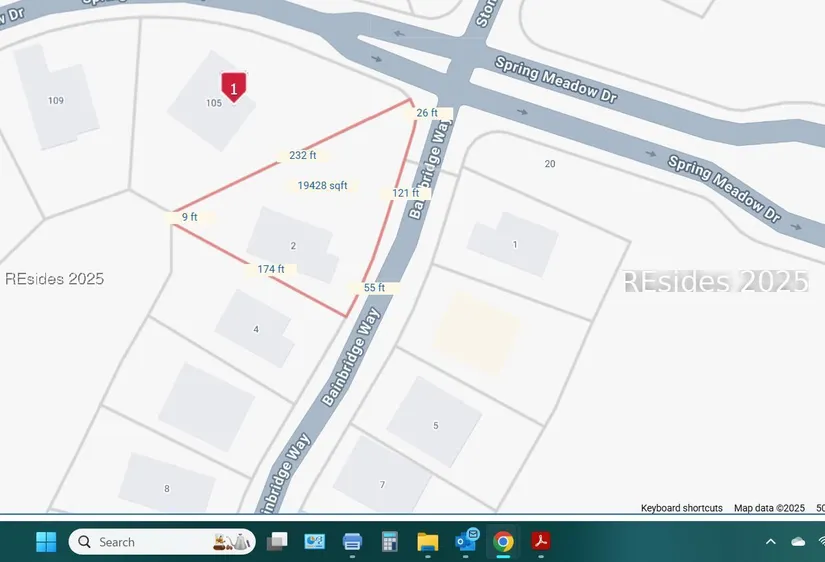Click the highlighted yellow building on map
The image size is (825, 562).
(x=478, y=332)
